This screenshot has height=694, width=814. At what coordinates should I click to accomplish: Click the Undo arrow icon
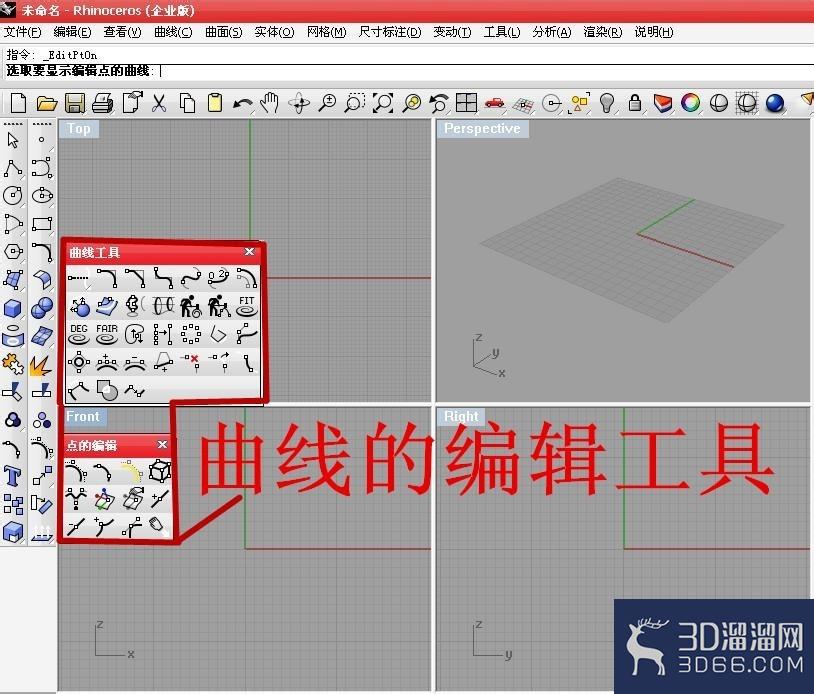coord(243,103)
